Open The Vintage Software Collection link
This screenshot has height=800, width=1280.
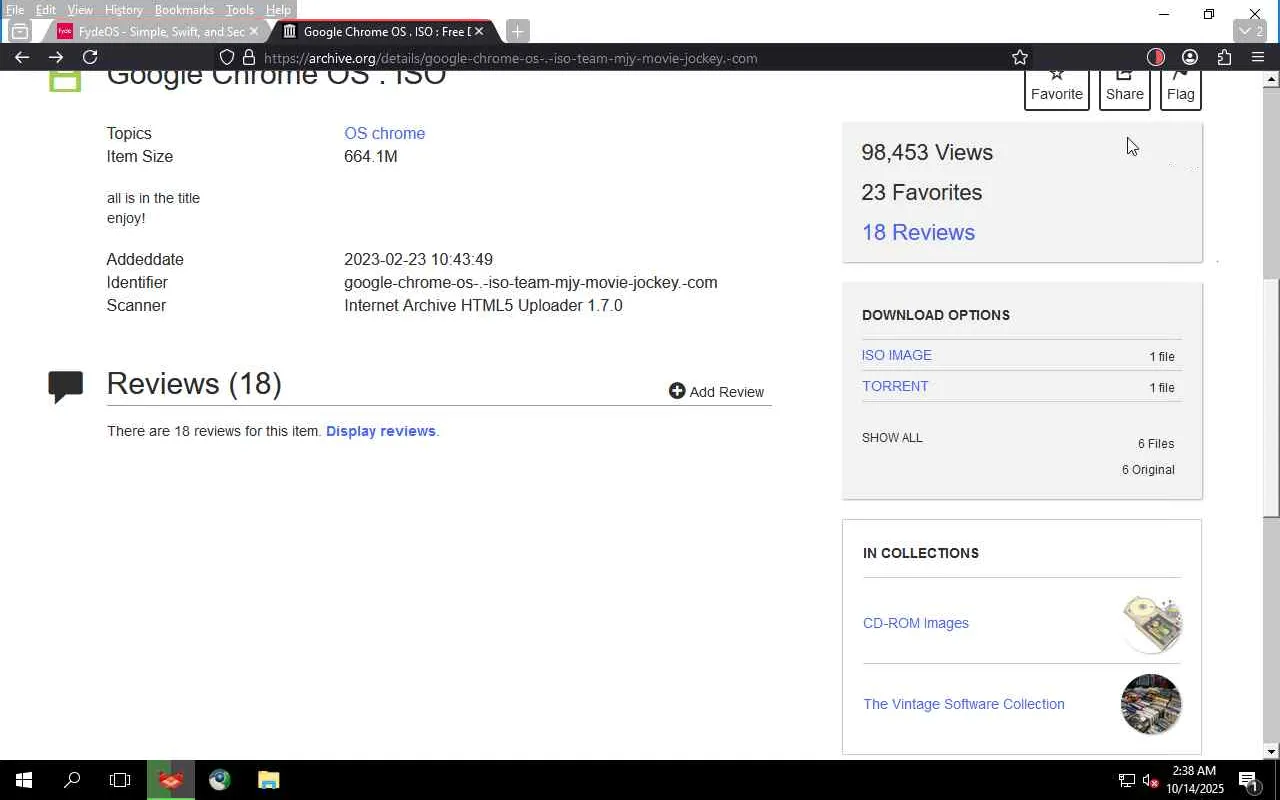[964, 704]
